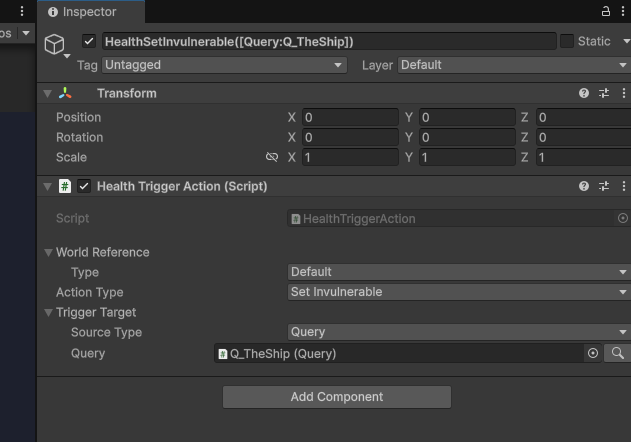Toggle the GameObject active checkbox
This screenshot has height=442, width=631.
[x=89, y=41]
